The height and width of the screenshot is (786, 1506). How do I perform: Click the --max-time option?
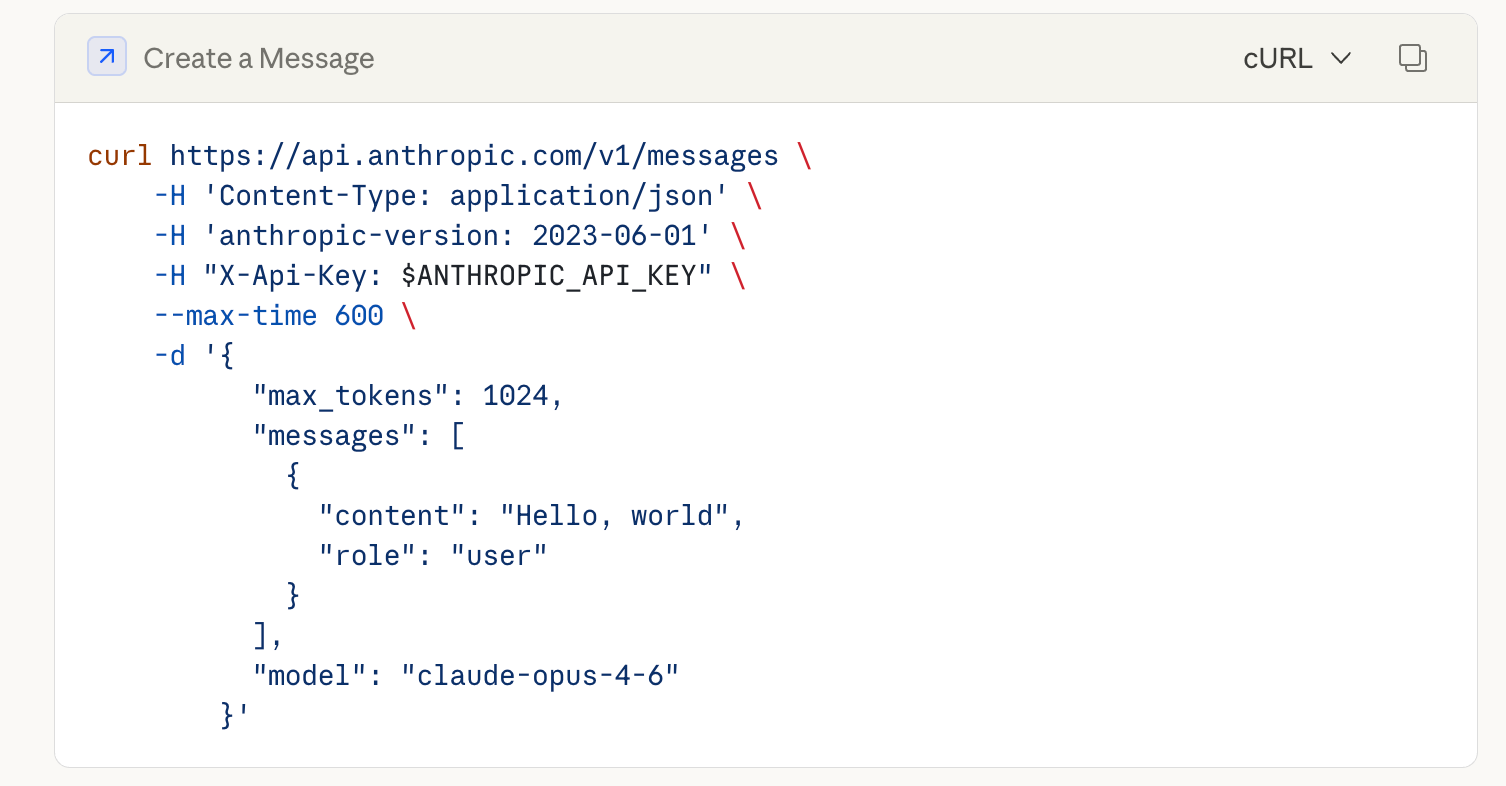236,316
